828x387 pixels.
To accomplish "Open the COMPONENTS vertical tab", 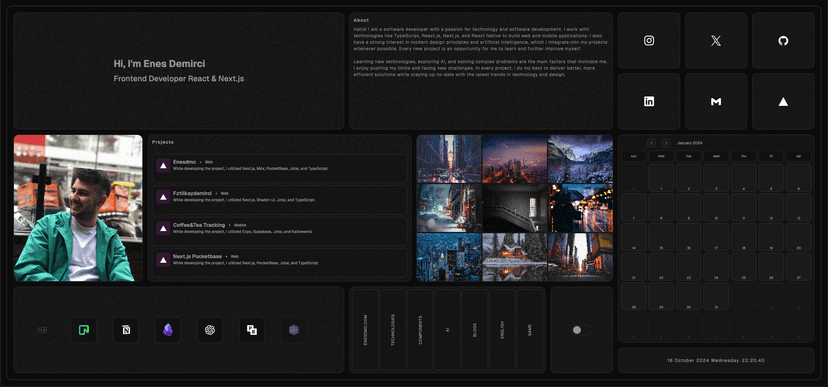I will pyautogui.click(x=420, y=330).
